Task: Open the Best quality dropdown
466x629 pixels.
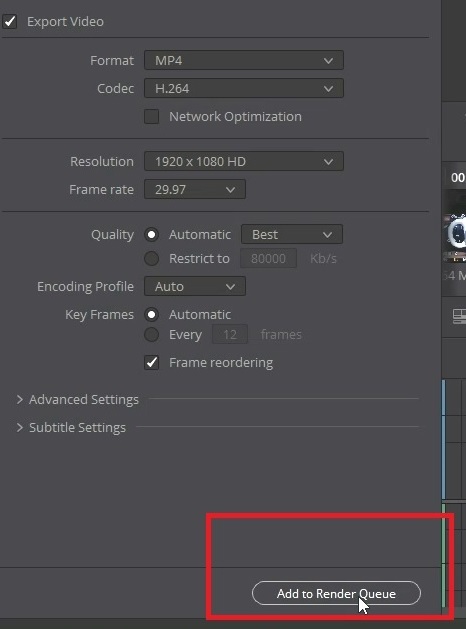Action: [x=292, y=234]
